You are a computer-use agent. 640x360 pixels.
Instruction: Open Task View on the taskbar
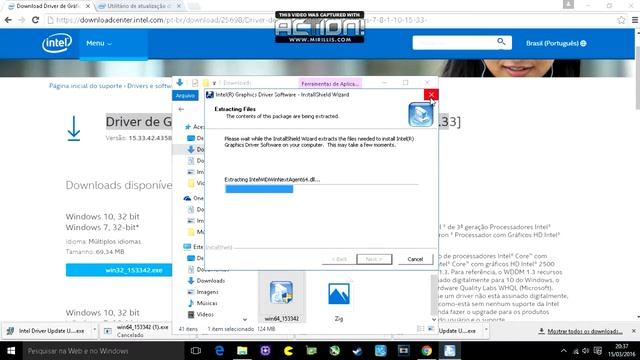196,351
